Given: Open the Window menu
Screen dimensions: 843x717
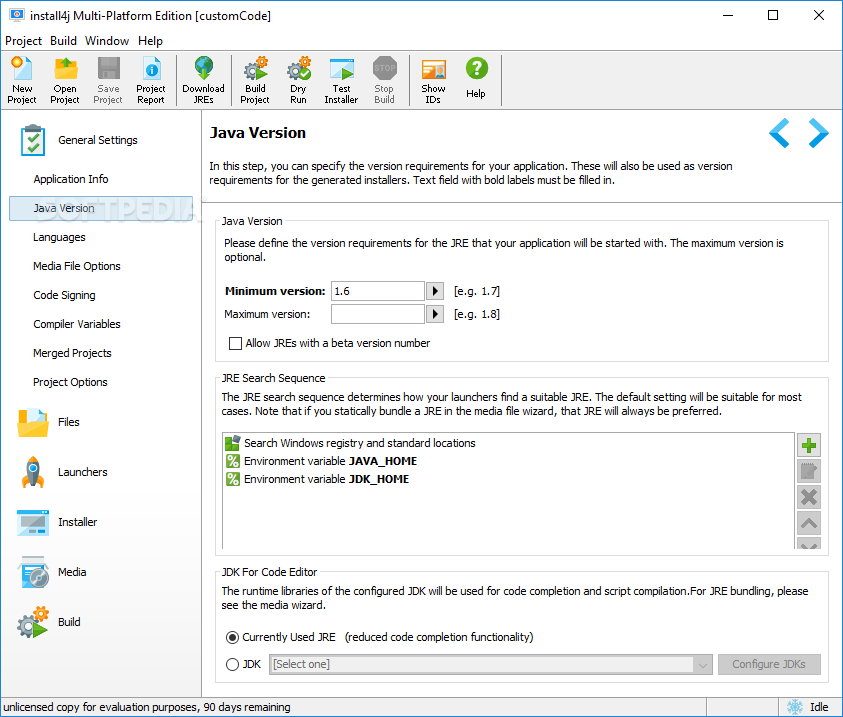Looking at the screenshot, I should point(107,41).
